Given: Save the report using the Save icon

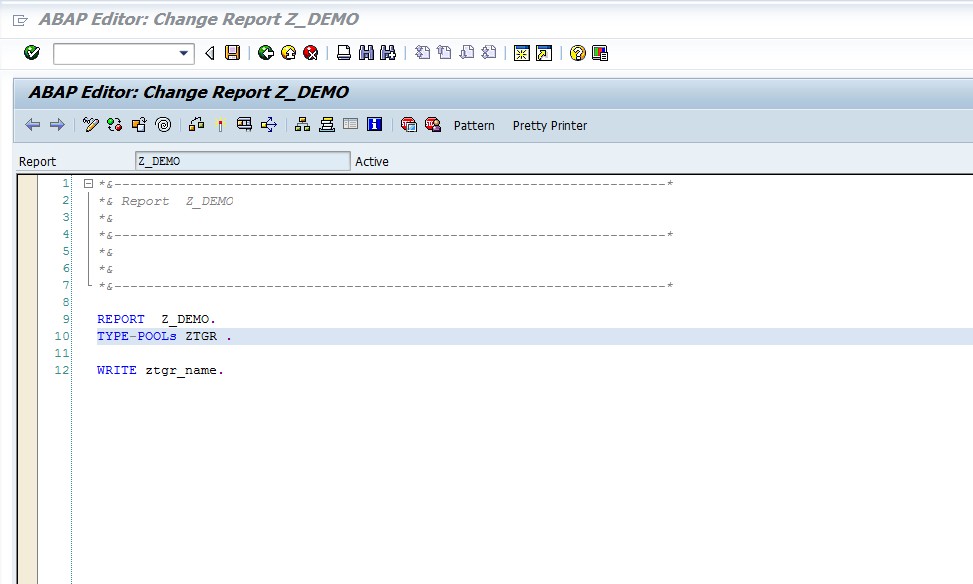Looking at the screenshot, I should tap(230, 53).
